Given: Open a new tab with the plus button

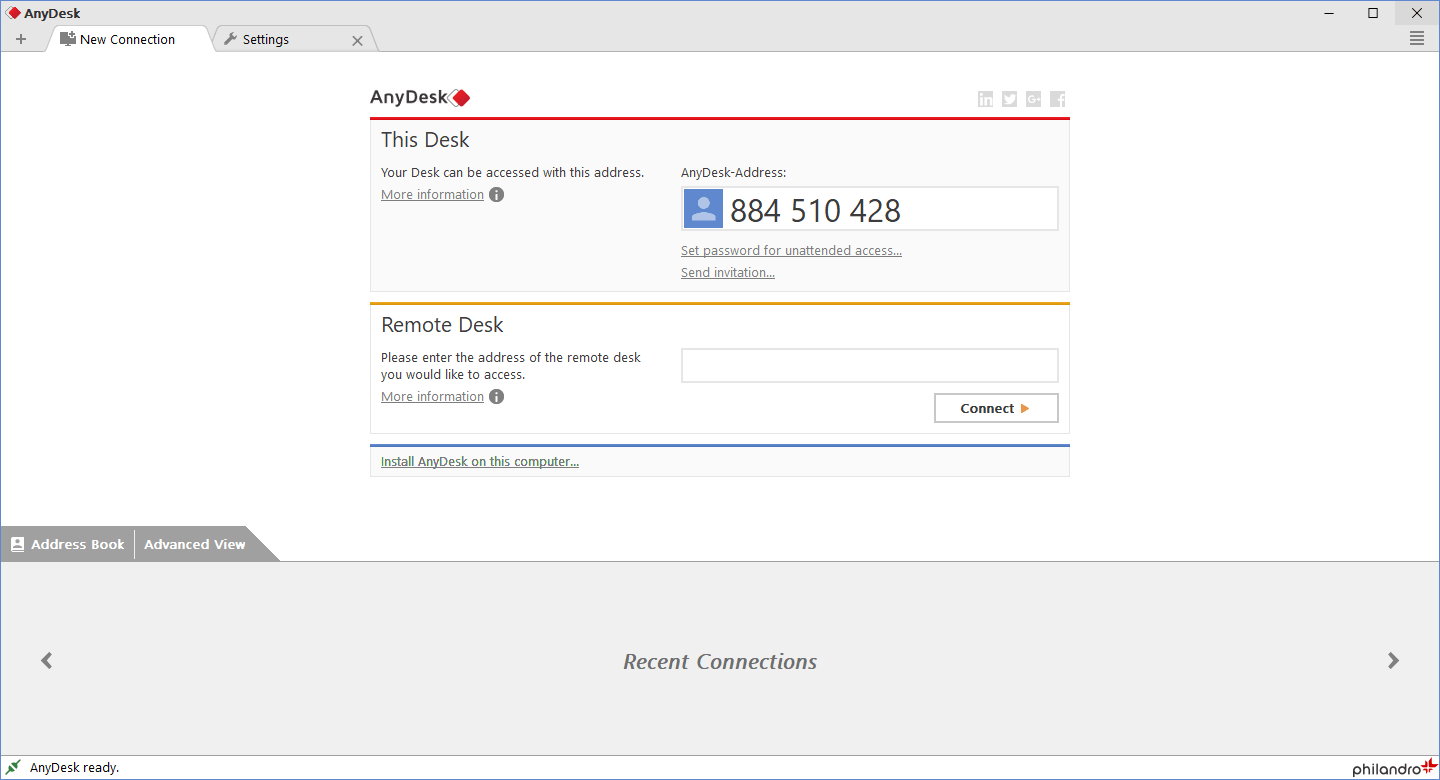Looking at the screenshot, I should (x=21, y=38).
